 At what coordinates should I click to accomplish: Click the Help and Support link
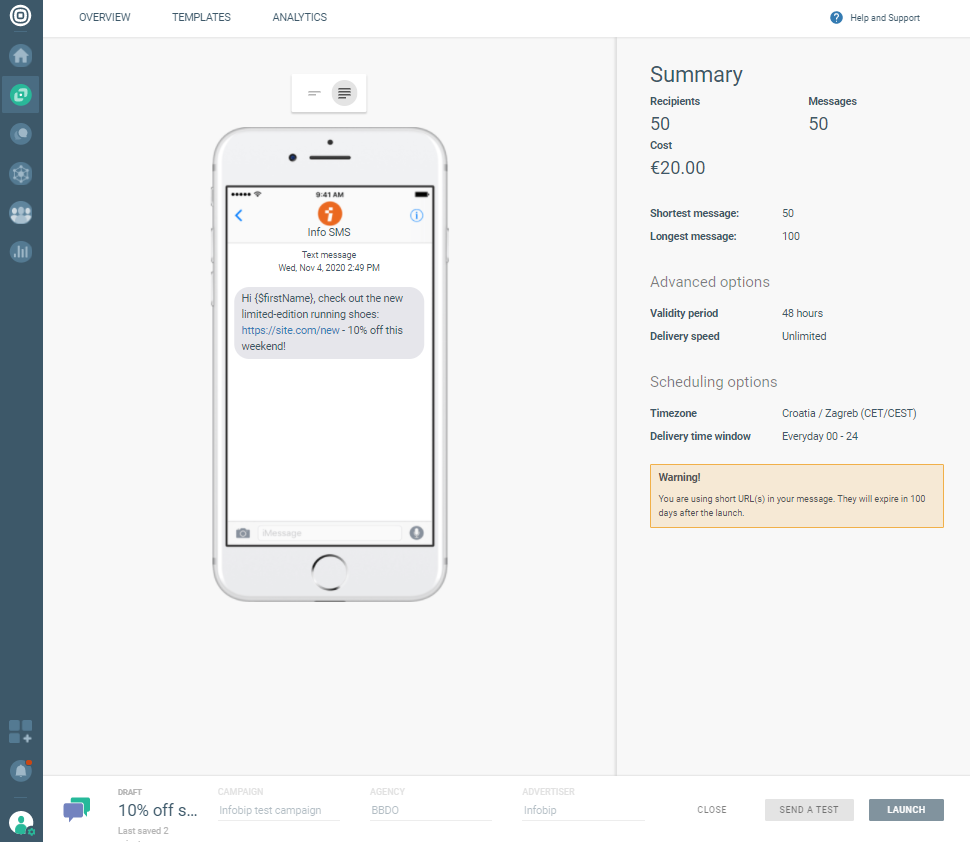(885, 18)
